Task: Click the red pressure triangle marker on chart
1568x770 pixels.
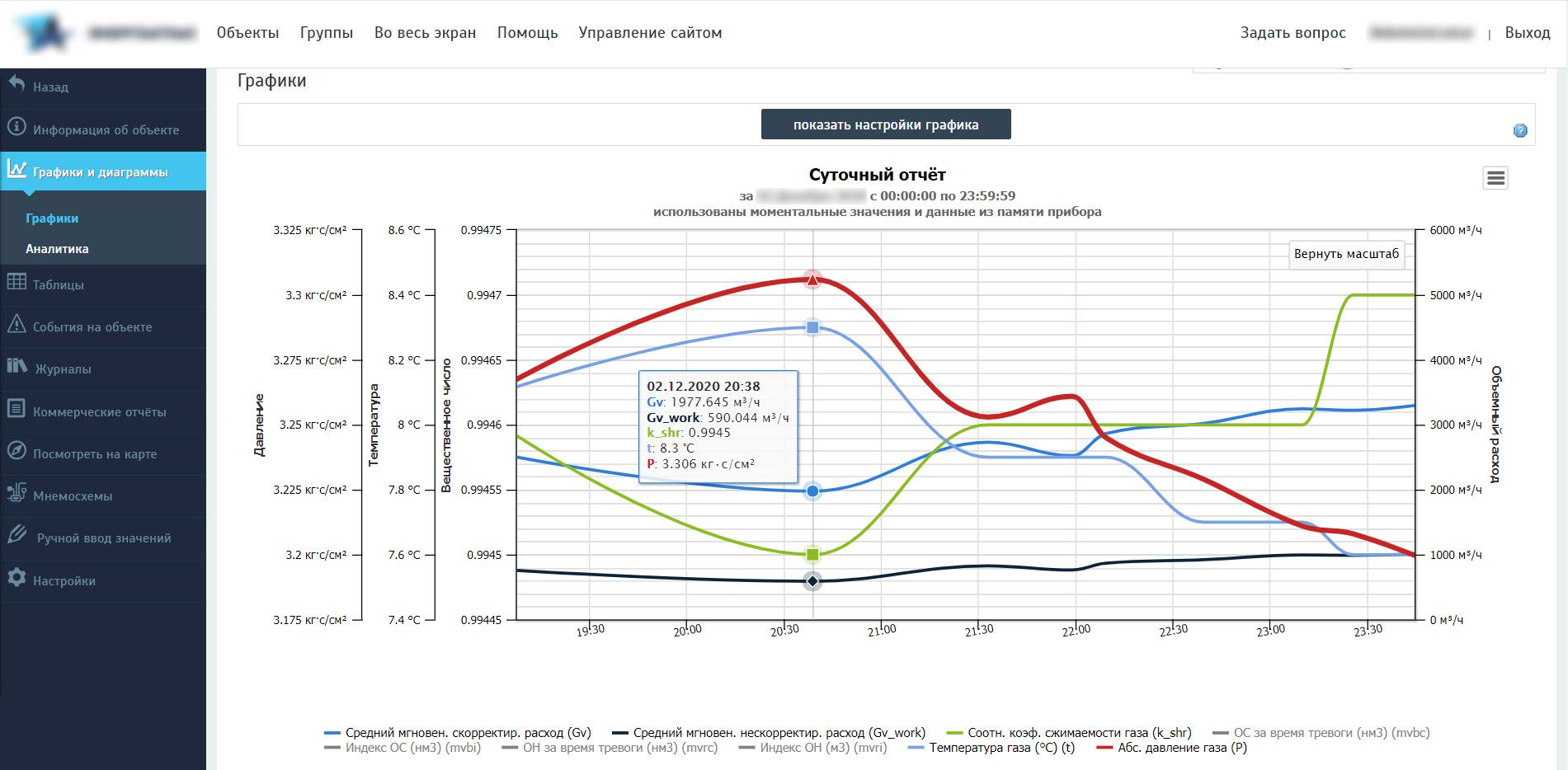Action: [x=812, y=280]
